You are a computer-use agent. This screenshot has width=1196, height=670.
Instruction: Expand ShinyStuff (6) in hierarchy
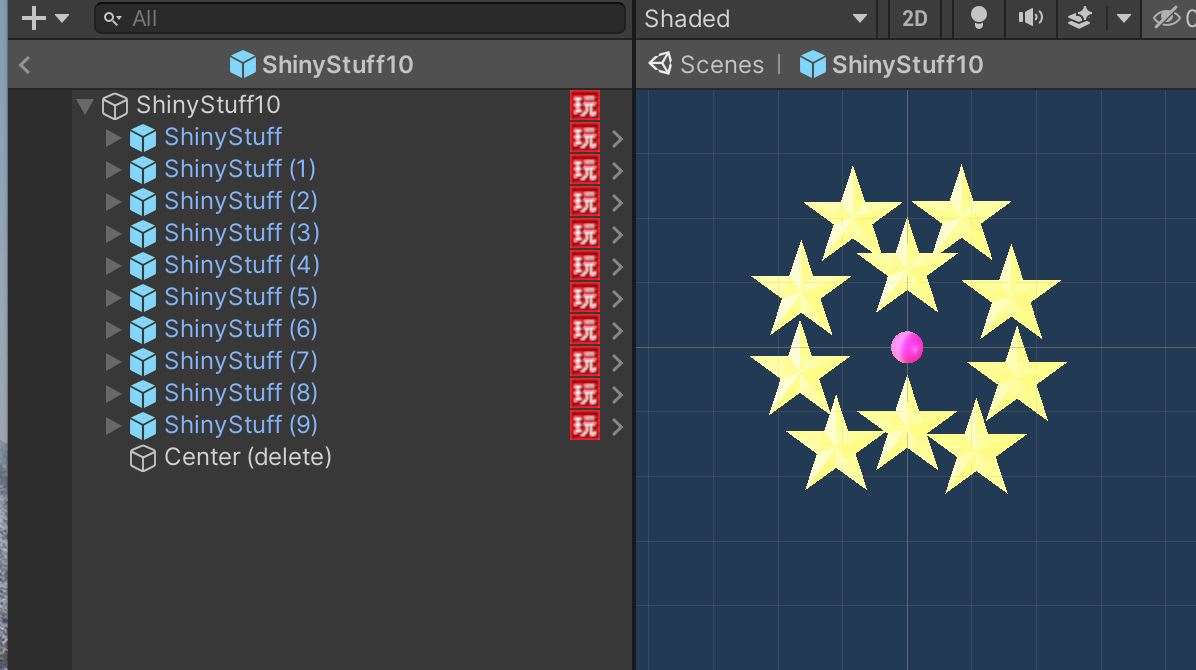[x=114, y=330]
